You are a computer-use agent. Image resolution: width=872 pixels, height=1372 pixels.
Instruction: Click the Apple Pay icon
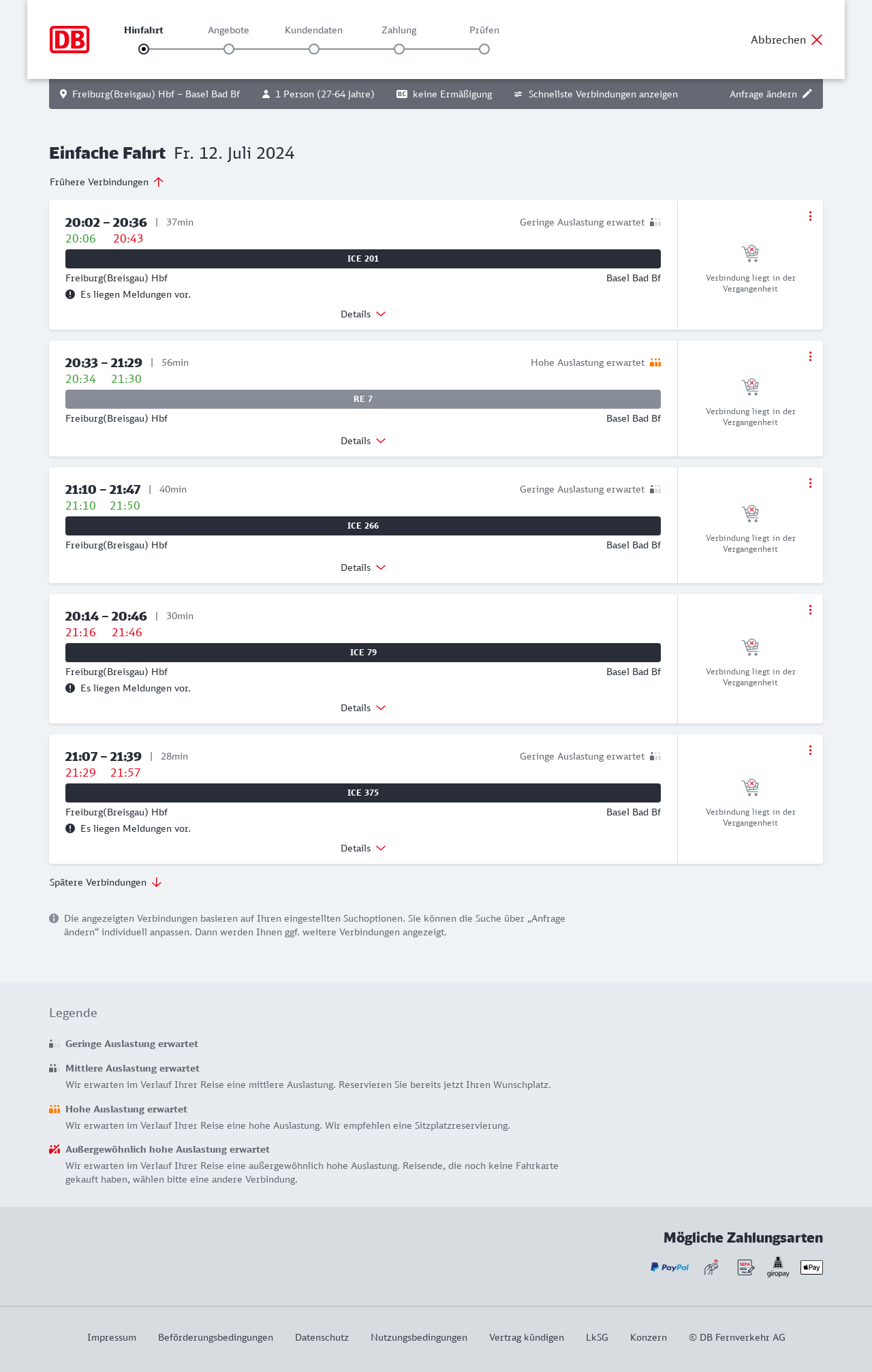811,1267
